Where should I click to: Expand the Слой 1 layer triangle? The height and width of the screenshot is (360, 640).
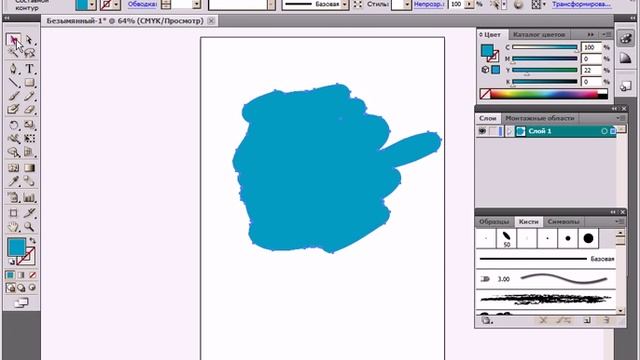pos(509,131)
